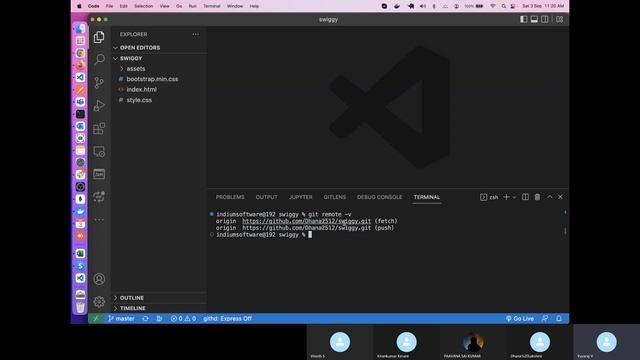The image size is (640, 360).
Task: Open the master branch picker
Action: tap(121, 318)
